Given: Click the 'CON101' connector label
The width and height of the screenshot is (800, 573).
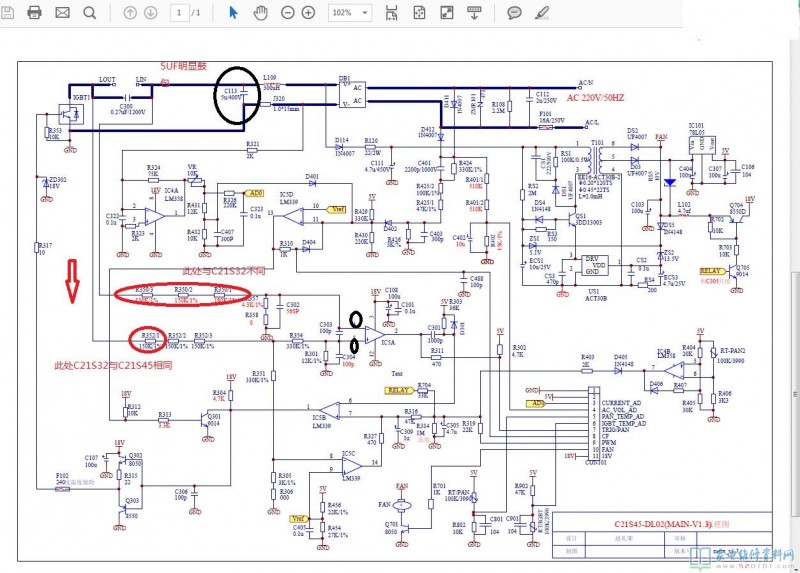Looking at the screenshot, I should tap(595, 463).
